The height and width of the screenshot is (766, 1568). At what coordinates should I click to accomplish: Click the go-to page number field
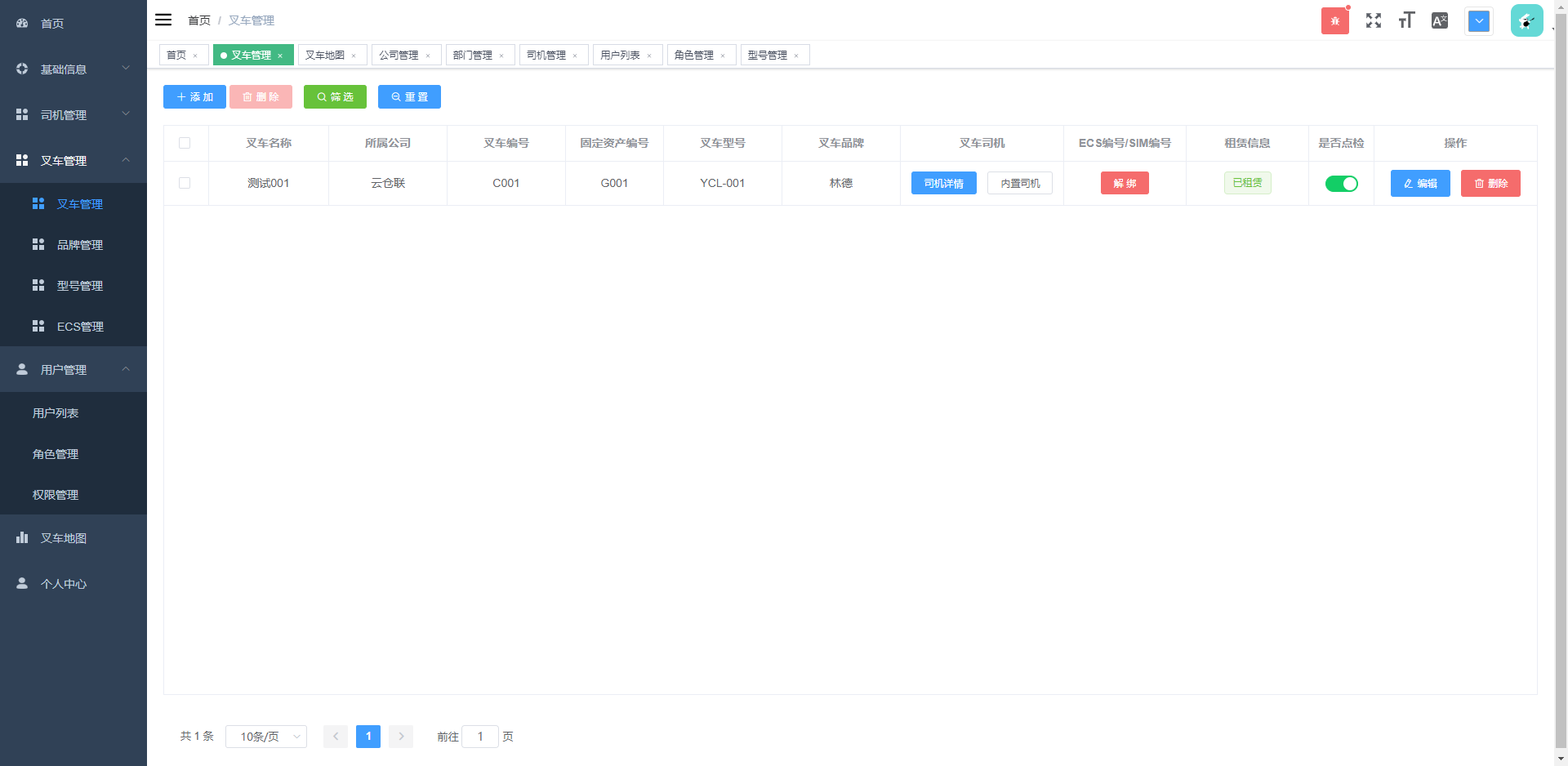(480, 737)
